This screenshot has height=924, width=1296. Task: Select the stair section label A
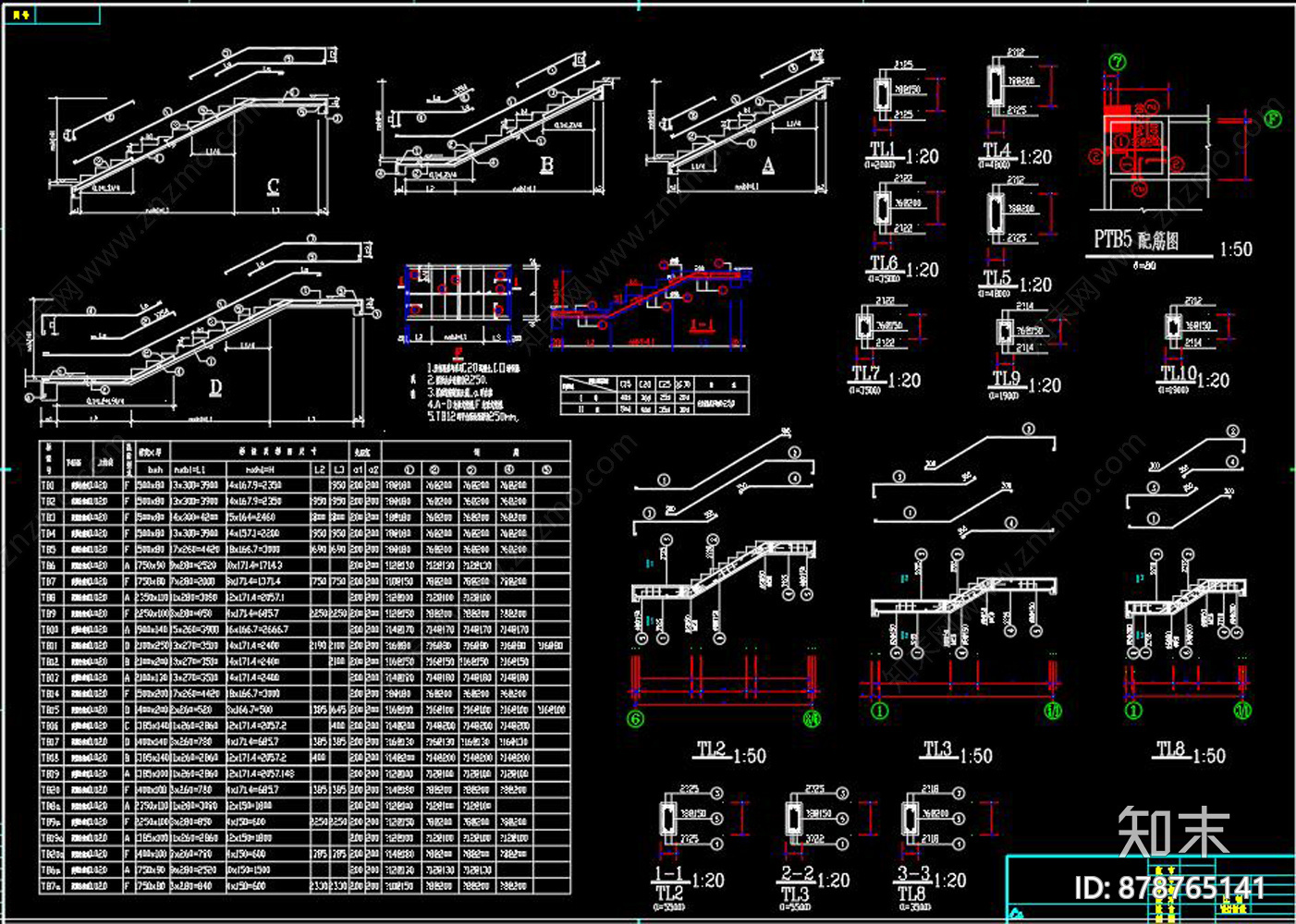(768, 165)
